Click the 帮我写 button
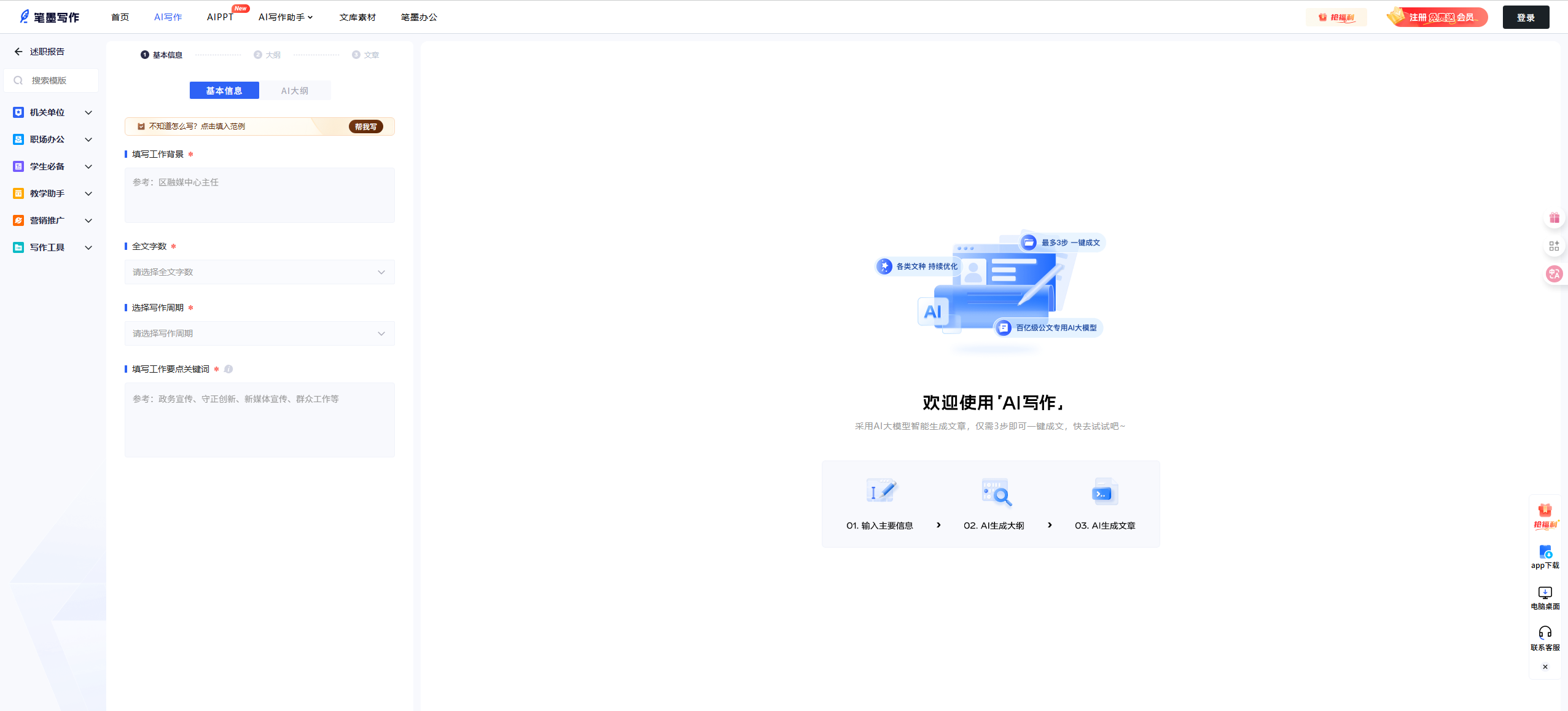1568x711 pixels. tap(366, 126)
